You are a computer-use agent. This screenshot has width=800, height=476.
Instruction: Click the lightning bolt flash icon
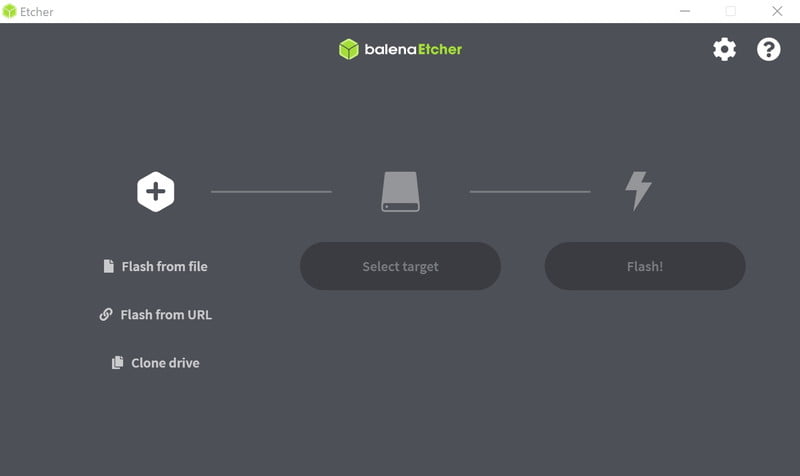[638, 191]
